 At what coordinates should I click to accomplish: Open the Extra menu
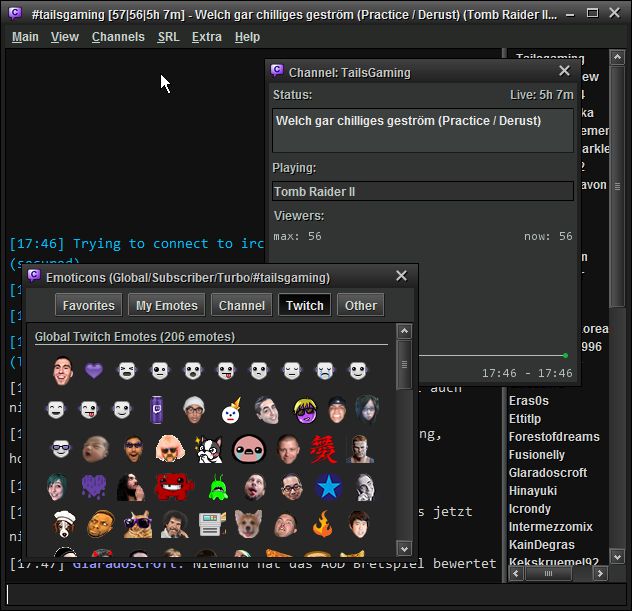coord(206,37)
